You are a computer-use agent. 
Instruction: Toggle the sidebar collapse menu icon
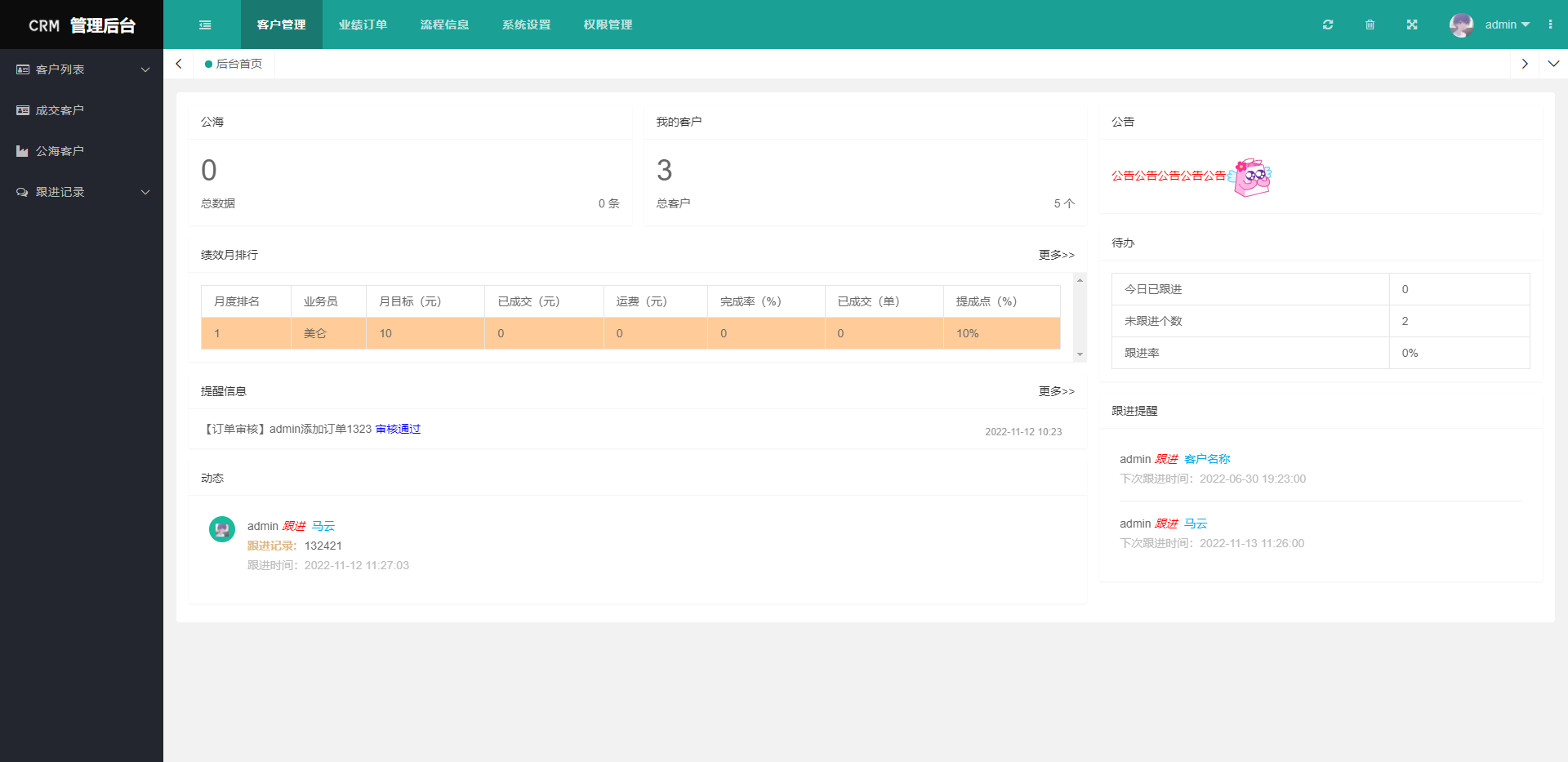click(x=205, y=25)
